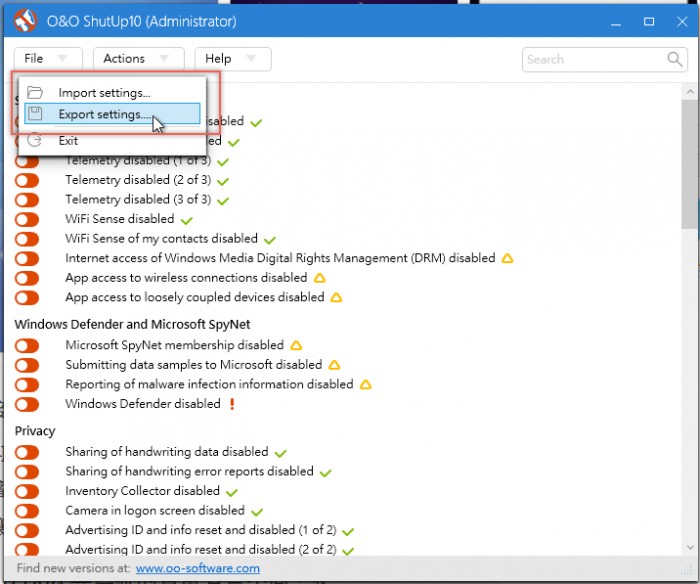Click green checkmark next to Sharing of handwriting data
This screenshot has height=584, width=700.
[x=280, y=454]
